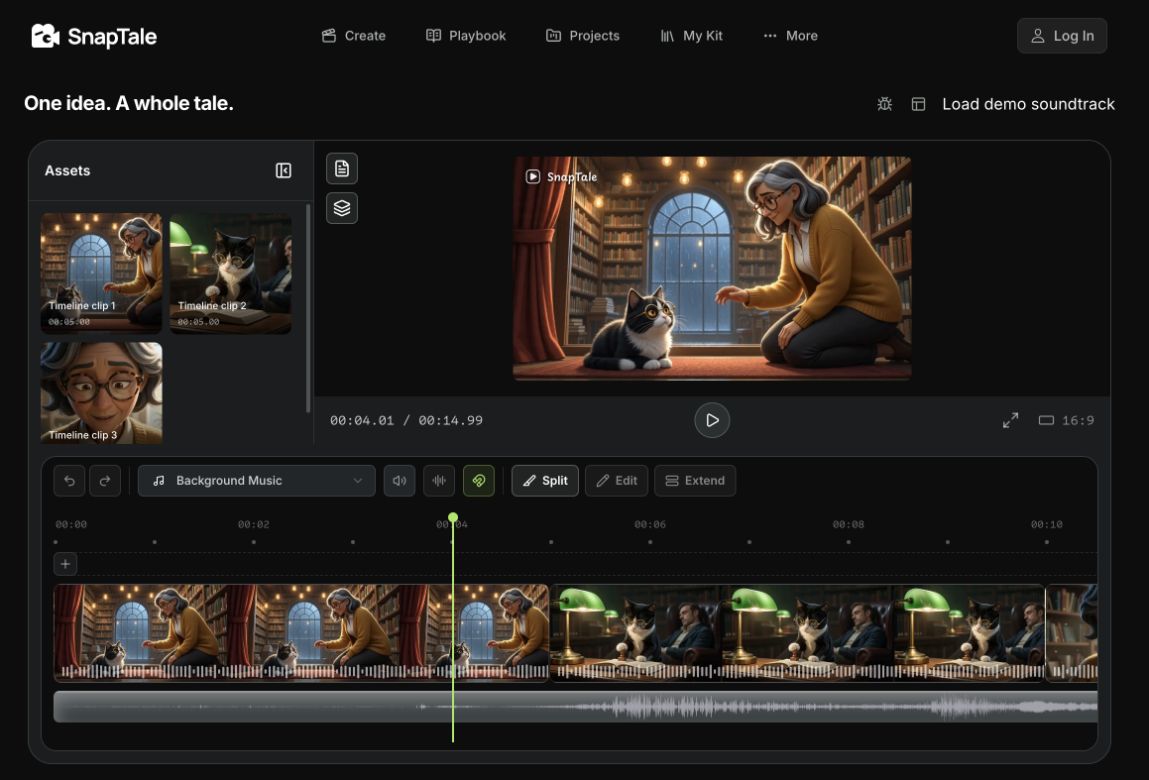This screenshot has height=780, width=1149.
Task: Toggle the audio waveform button
Action: pyautogui.click(x=439, y=481)
